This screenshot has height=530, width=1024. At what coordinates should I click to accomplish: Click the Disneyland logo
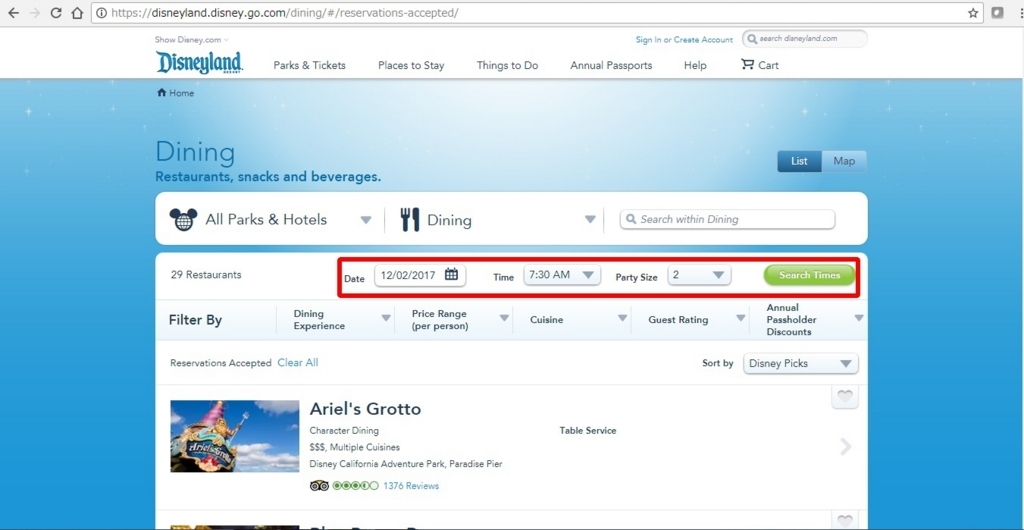click(199, 63)
